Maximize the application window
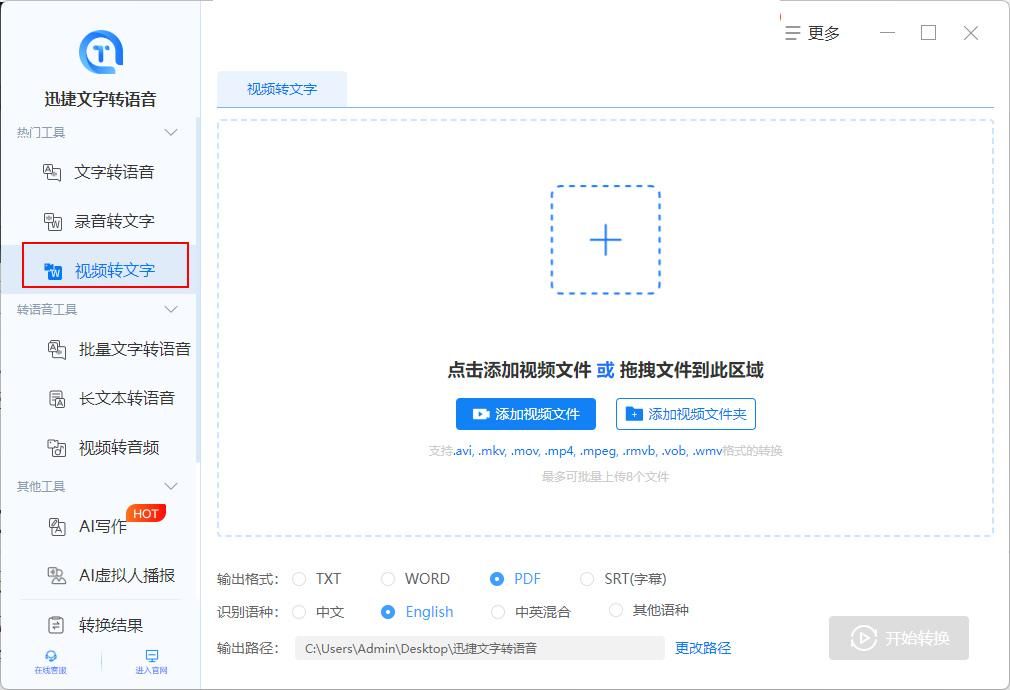 click(928, 33)
